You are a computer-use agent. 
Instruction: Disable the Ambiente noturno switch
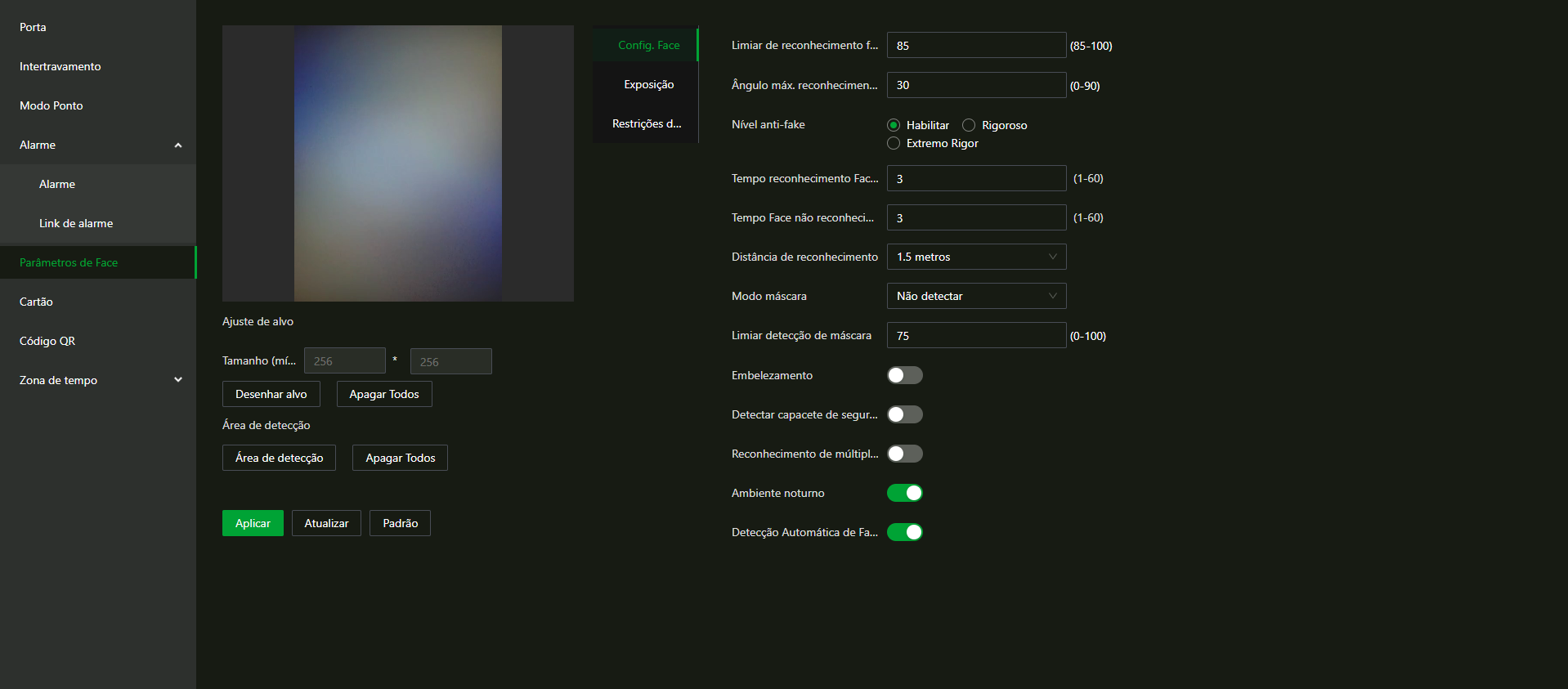coord(905,493)
